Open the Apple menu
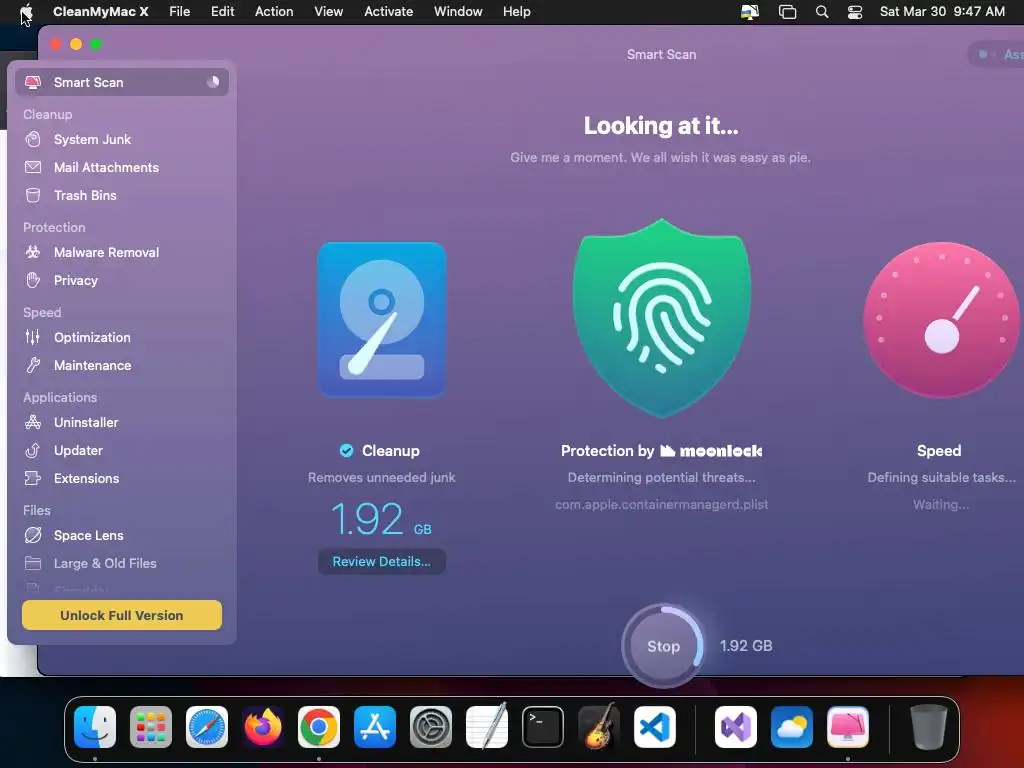 pyautogui.click(x=26, y=12)
